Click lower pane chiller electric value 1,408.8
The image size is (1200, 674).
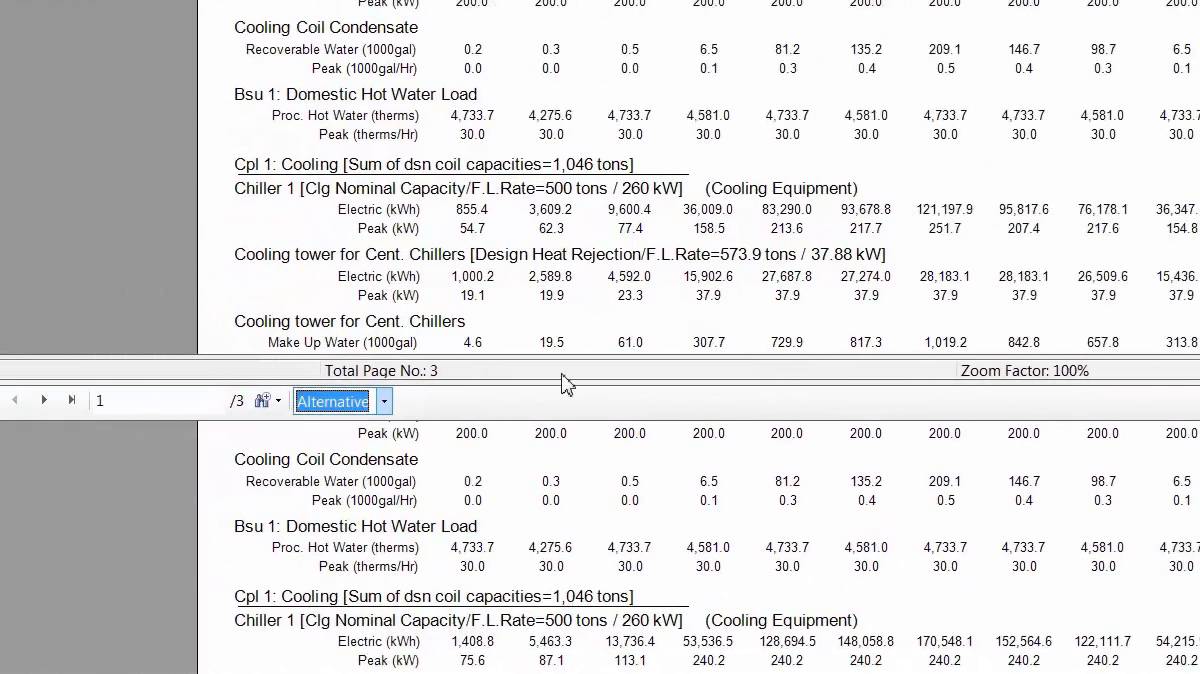tap(472, 641)
